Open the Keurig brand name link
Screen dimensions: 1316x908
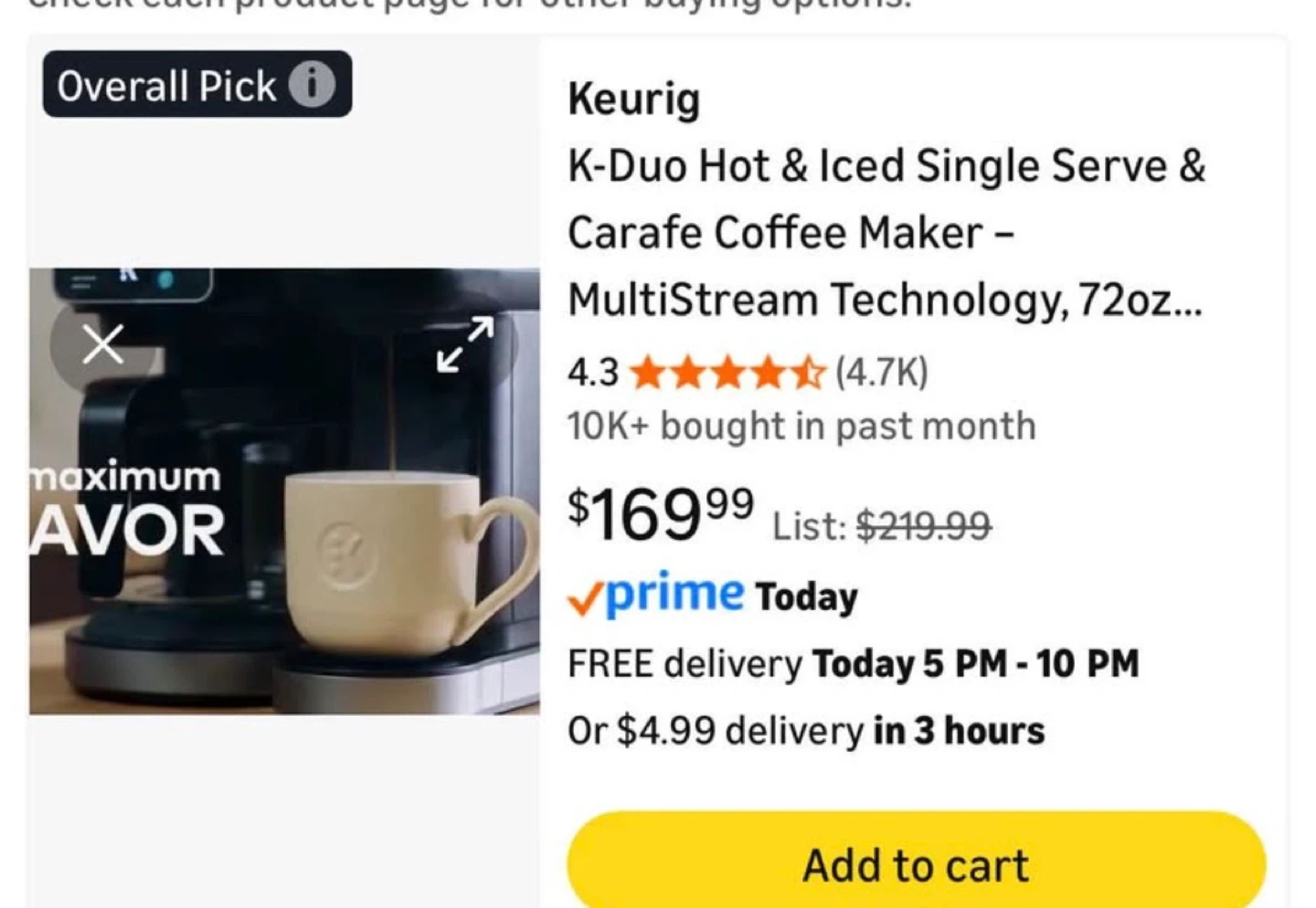[634, 99]
